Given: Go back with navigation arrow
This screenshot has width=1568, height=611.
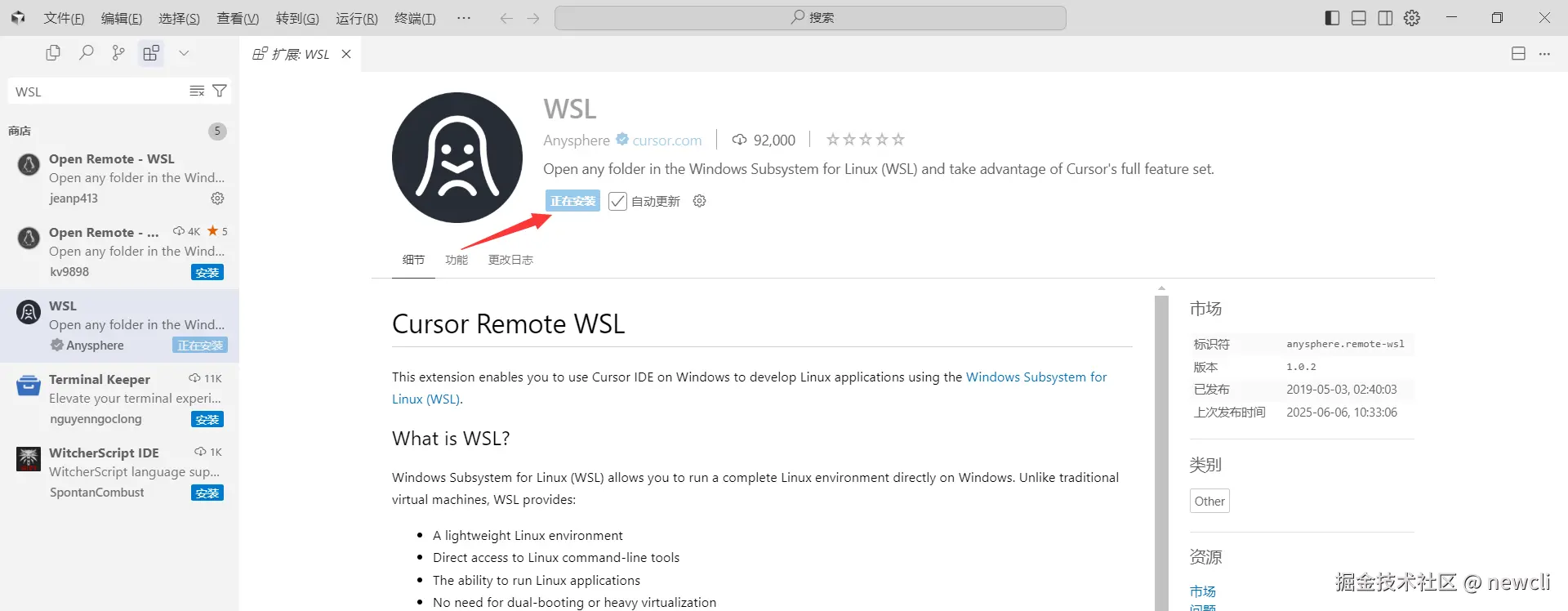Looking at the screenshot, I should coord(506,18).
